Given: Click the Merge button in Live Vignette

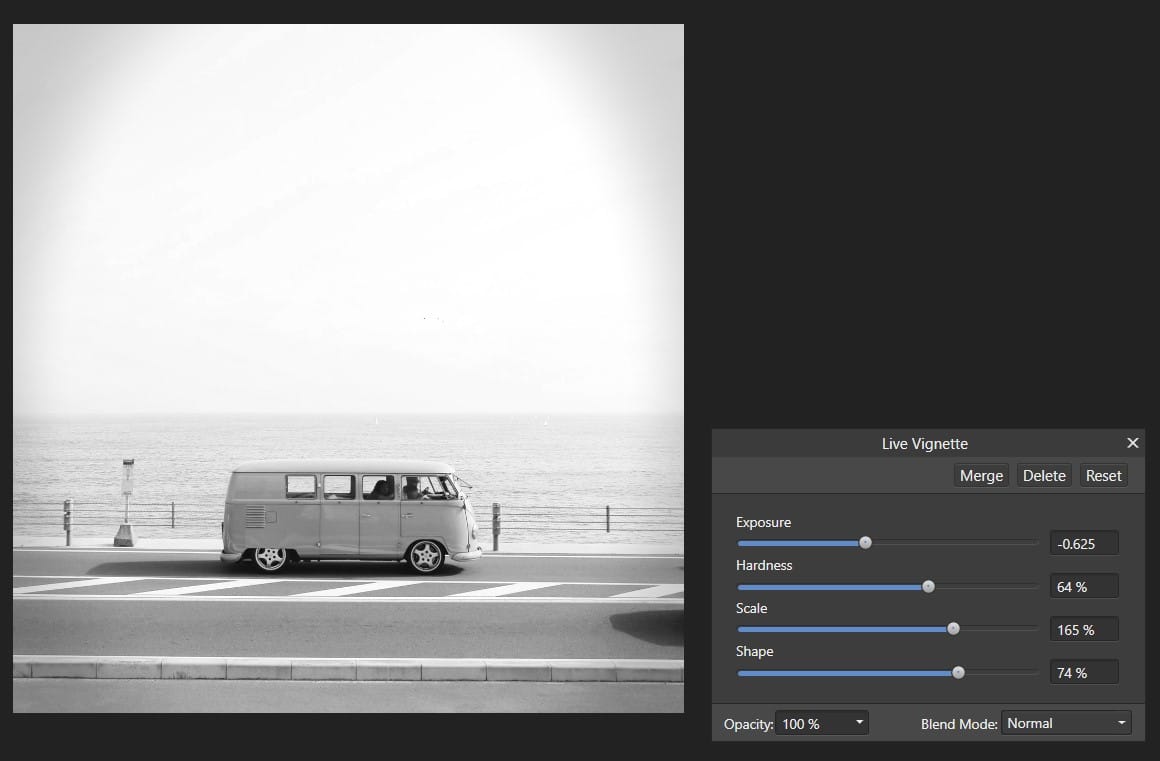Looking at the screenshot, I should (x=980, y=475).
